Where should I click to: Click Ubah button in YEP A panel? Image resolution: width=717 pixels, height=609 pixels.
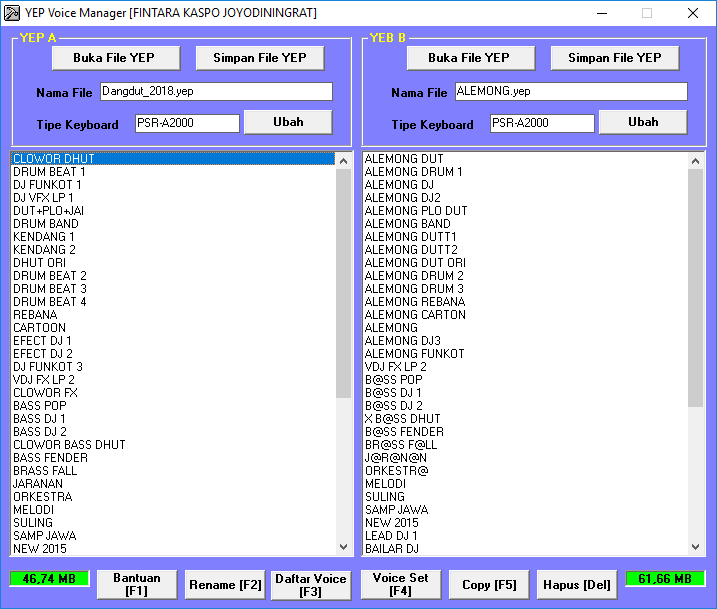[x=288, y=122]
